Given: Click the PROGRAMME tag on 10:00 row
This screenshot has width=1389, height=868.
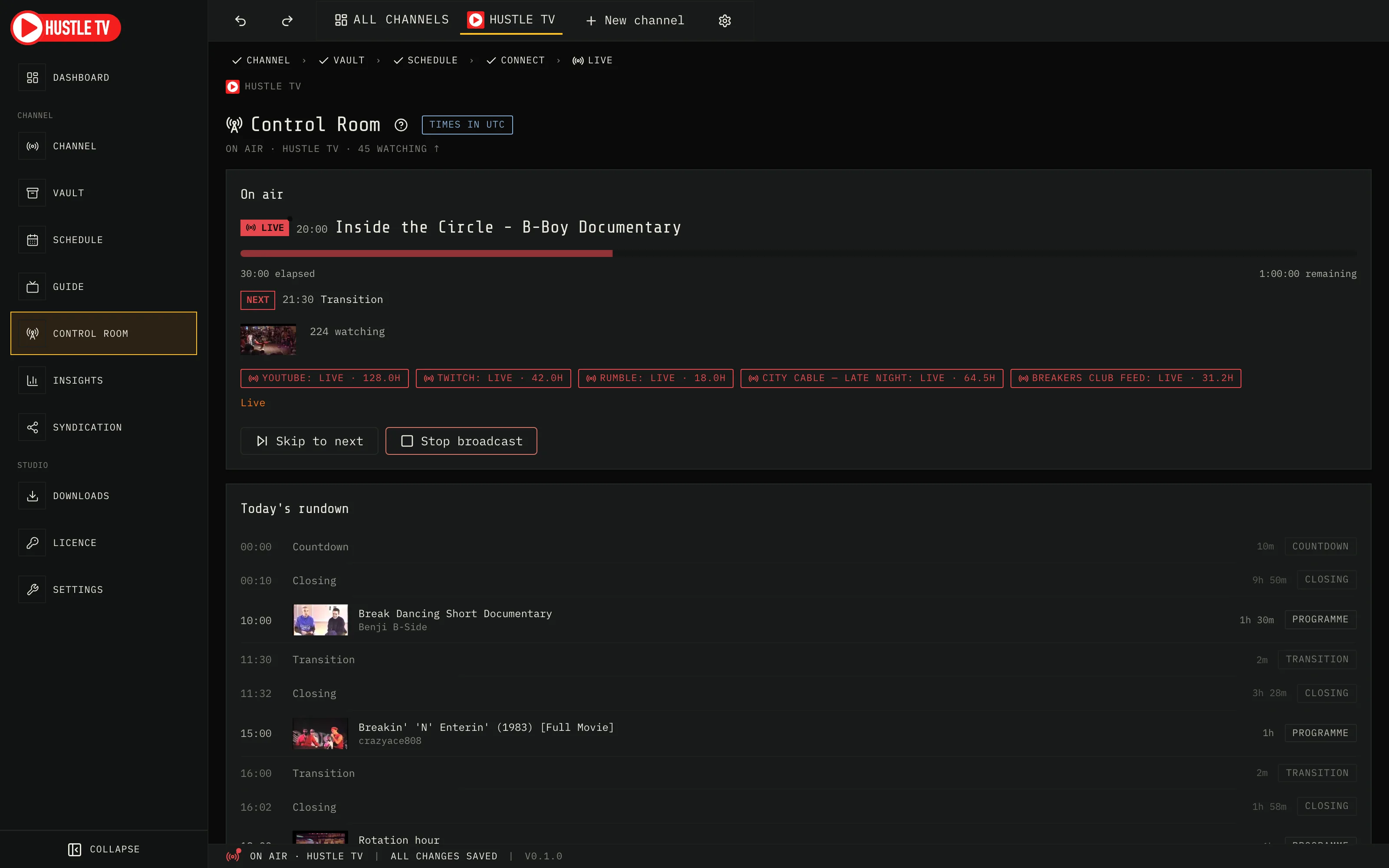Looking at the screenshot, I should [1320, 619].
